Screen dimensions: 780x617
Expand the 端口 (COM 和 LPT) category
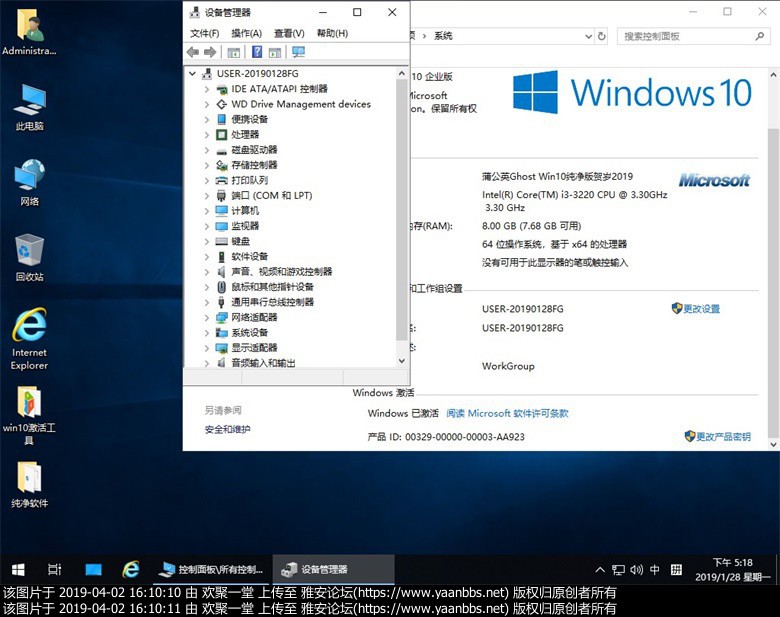[207, 196]
